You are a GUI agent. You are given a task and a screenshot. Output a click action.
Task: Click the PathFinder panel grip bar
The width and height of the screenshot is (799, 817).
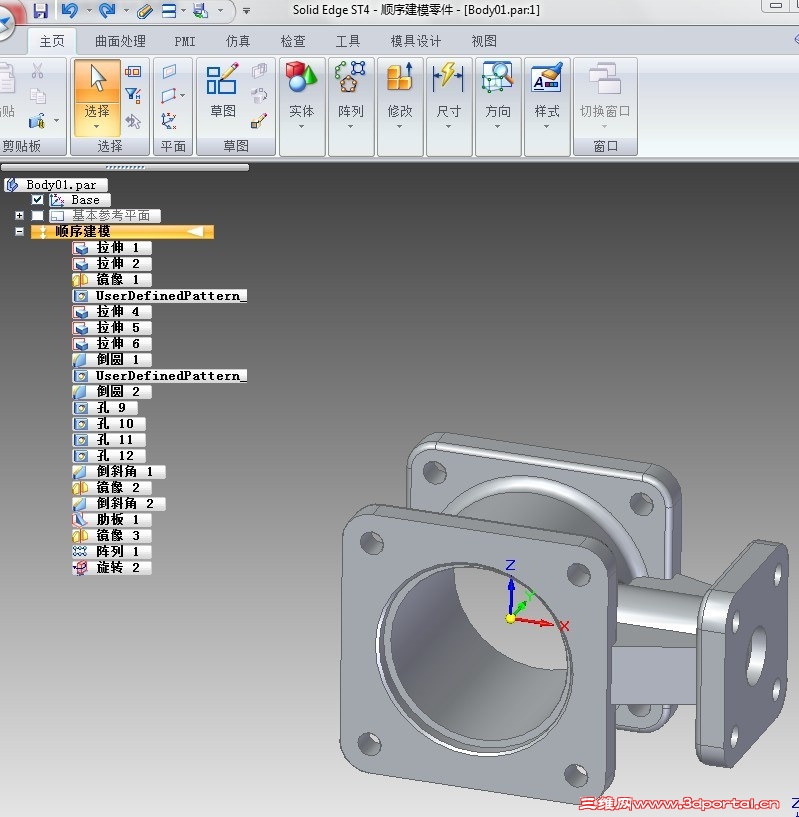click(125, 167)
